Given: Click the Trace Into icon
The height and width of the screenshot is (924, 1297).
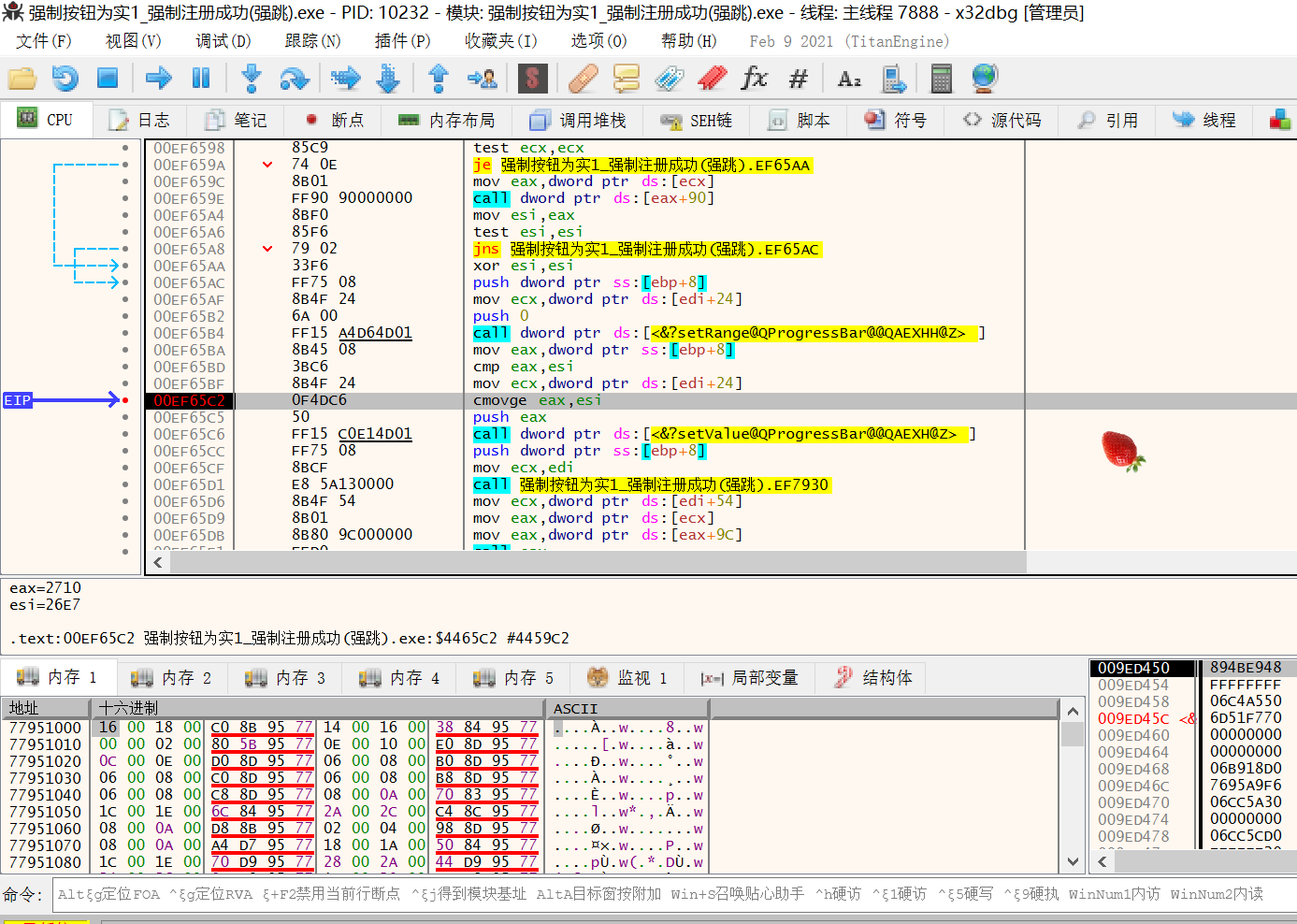Looking at the screenshot, I should [345, 79].
